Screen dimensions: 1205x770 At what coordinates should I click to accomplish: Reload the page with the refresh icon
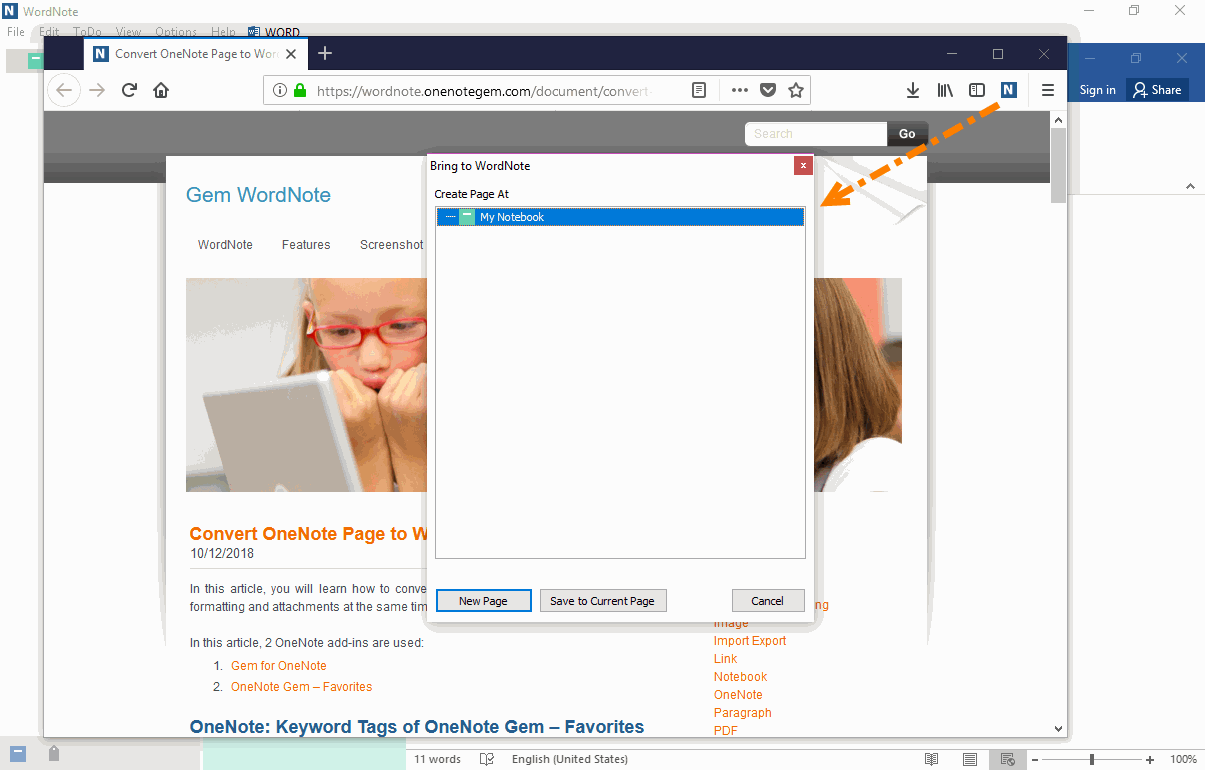[x=129, y=90]
